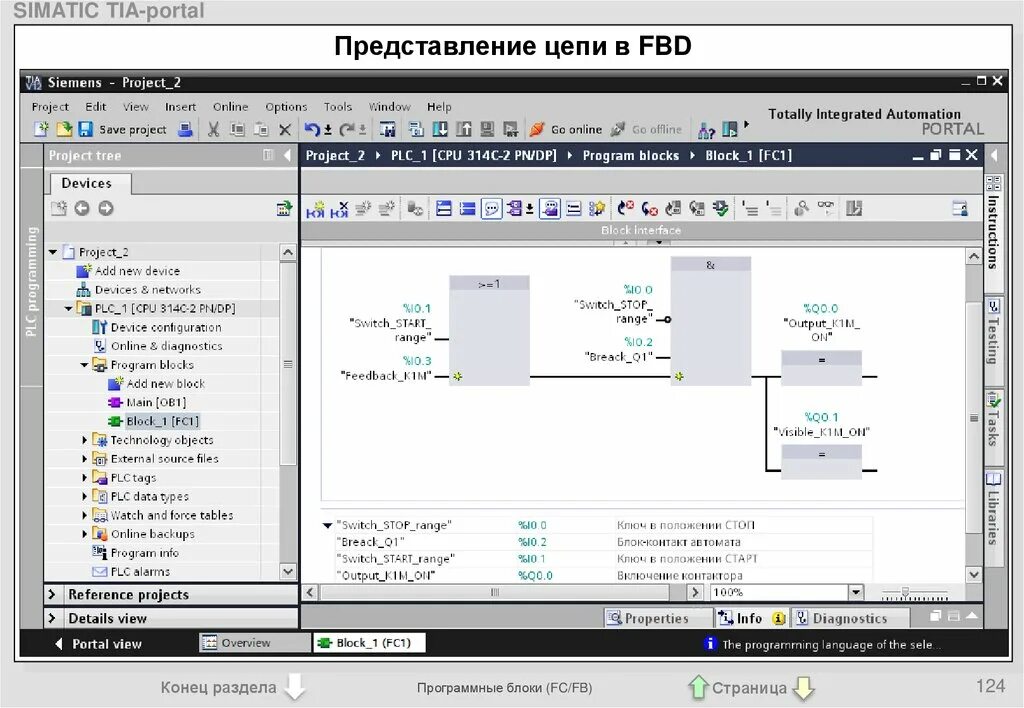
Task: Collapse the Project_2 tree node
Action: pos(53,252)
